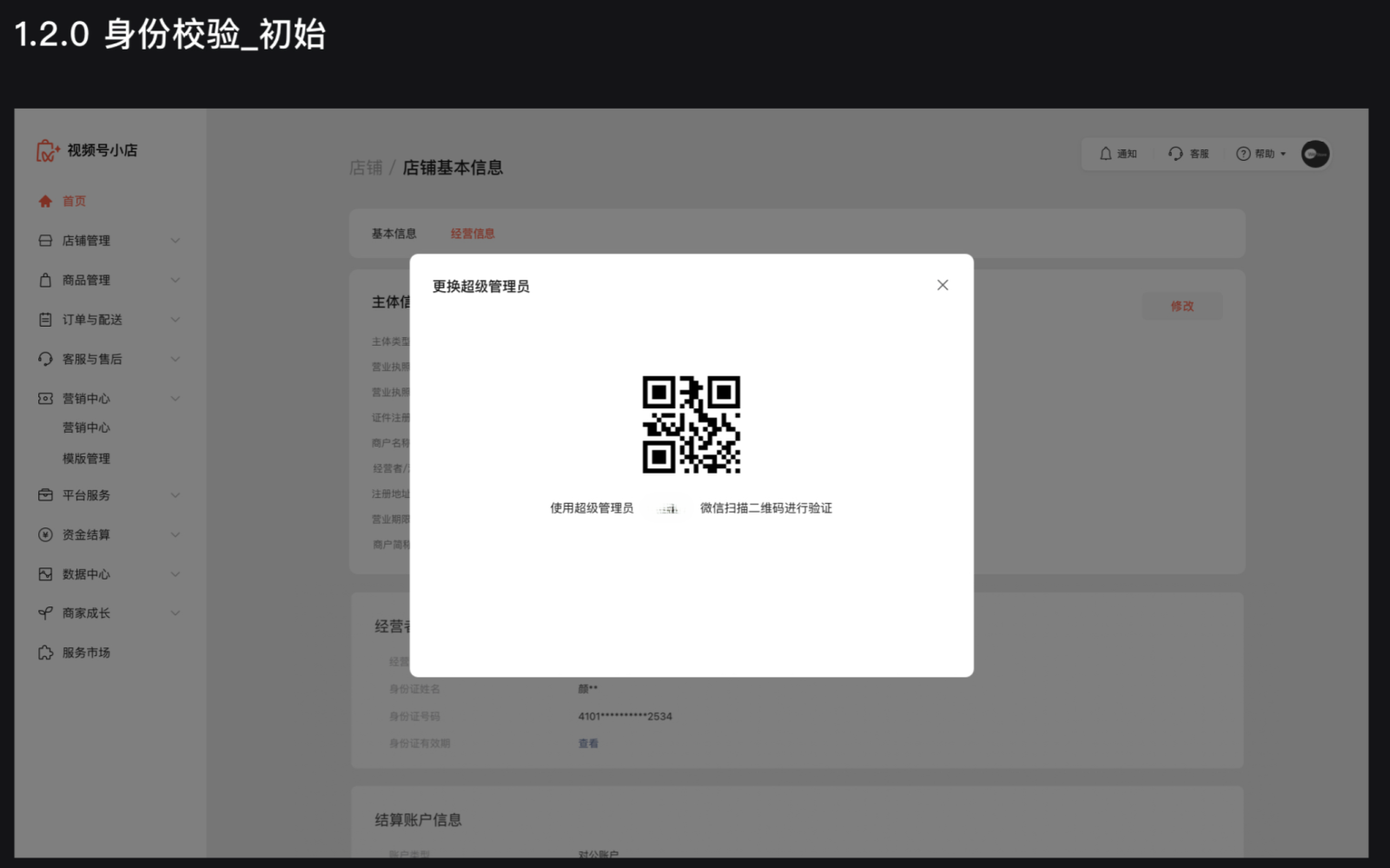Click the 营销中心 coupon icon
The image size is (1390, 868).
(x=45, y=399)
